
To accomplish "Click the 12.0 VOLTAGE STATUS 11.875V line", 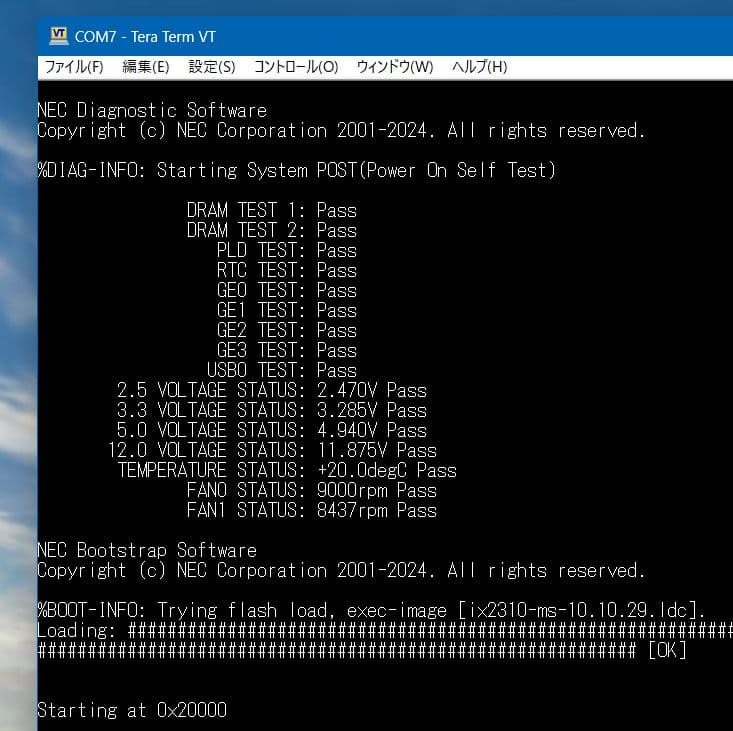I will (272, 451).
